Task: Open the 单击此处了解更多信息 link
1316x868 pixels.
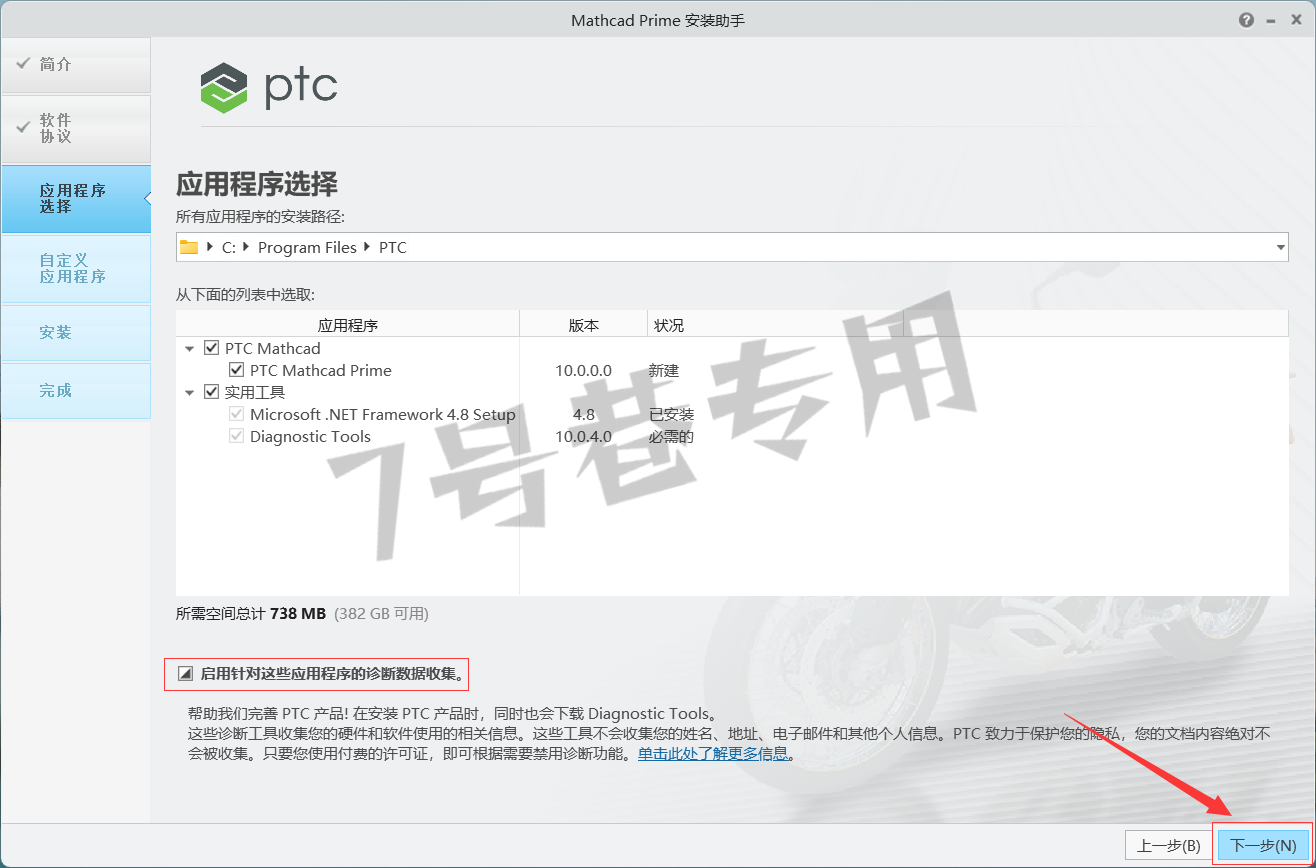Action: click(x=713, y=754)
